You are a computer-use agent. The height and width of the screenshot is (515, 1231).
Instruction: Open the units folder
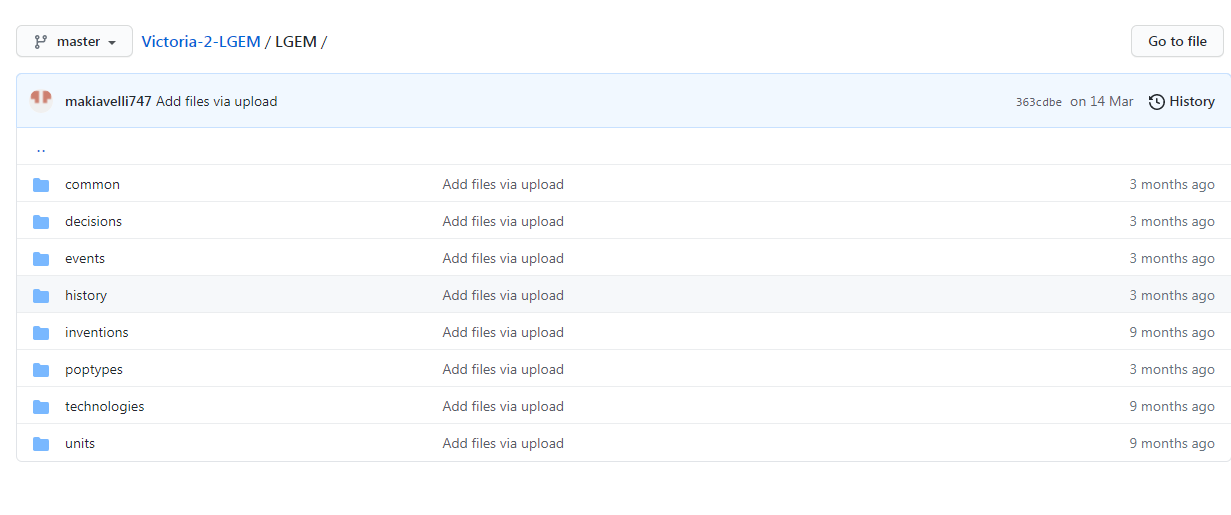click(80, 443)
